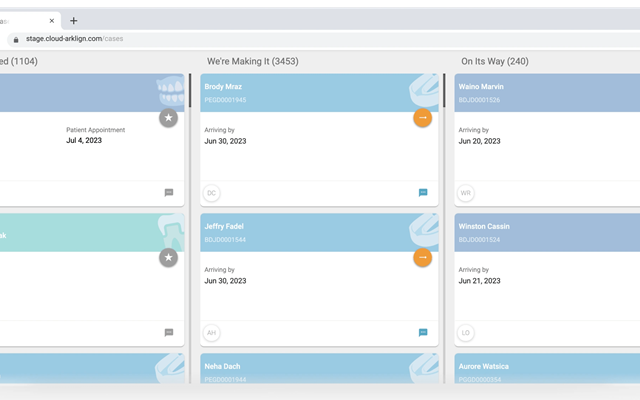640x400 pixels.
Task: Click tooth thumbnail on teal card
Action: coord(171,231)
